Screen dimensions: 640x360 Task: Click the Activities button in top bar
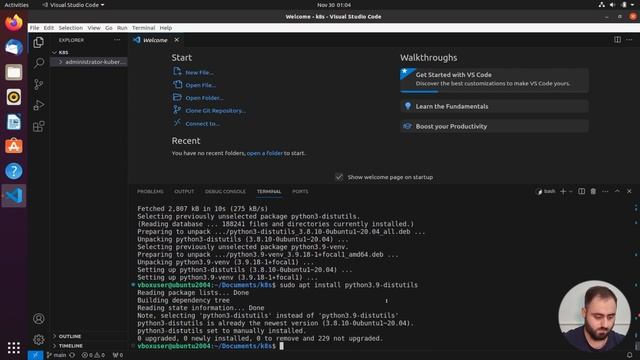pyautogui.click(x=16, y=5)
